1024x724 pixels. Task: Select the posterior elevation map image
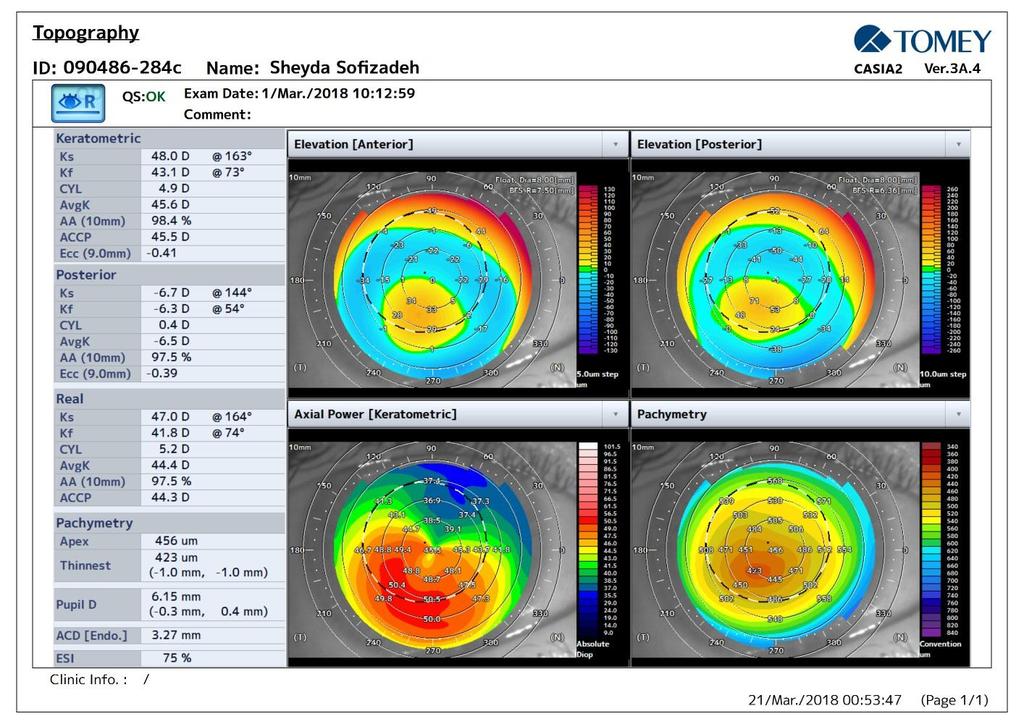[x=775, y=279]
